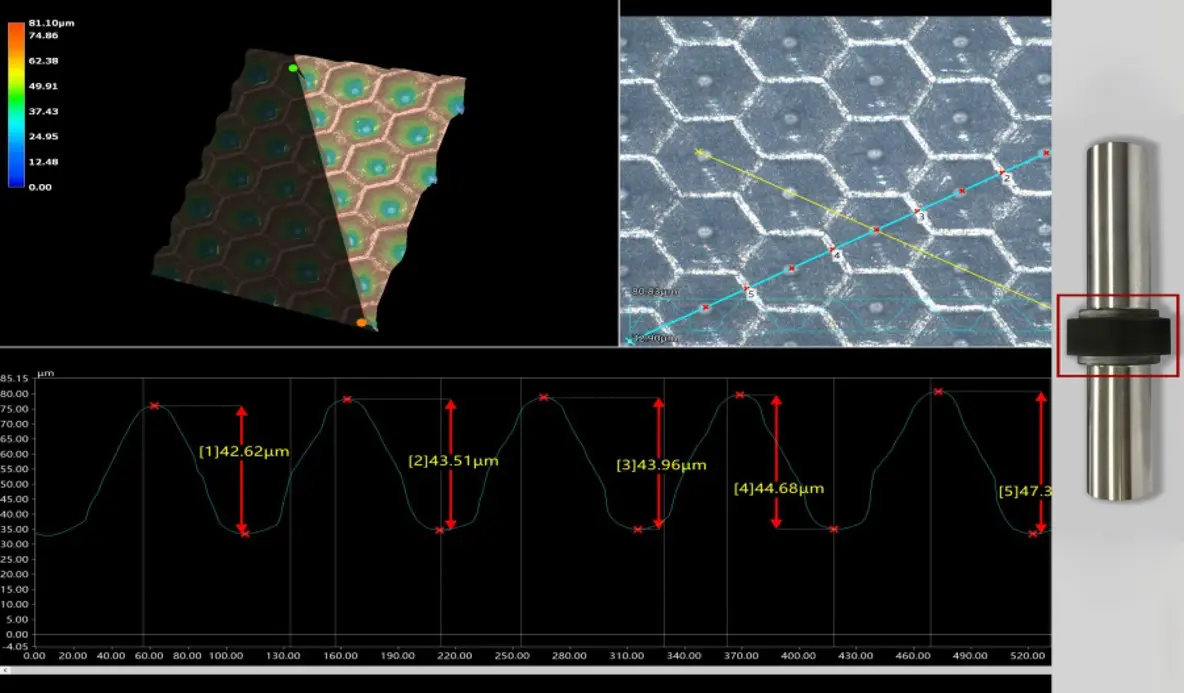Select the [4]44.68µm measurement label

coord(778,488)
